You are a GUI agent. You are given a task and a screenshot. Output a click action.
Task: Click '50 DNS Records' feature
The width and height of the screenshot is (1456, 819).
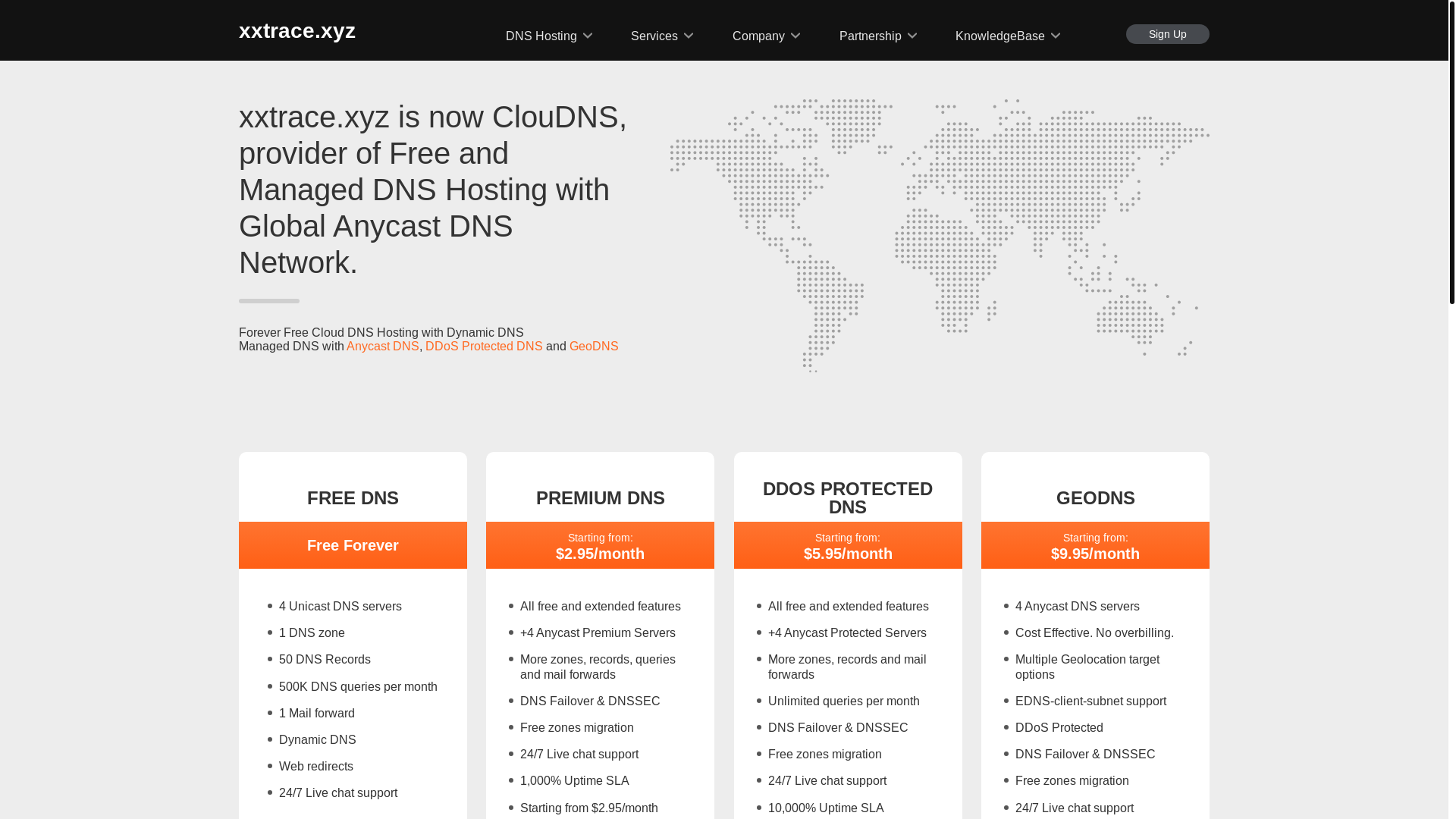(x=325, y=659)
